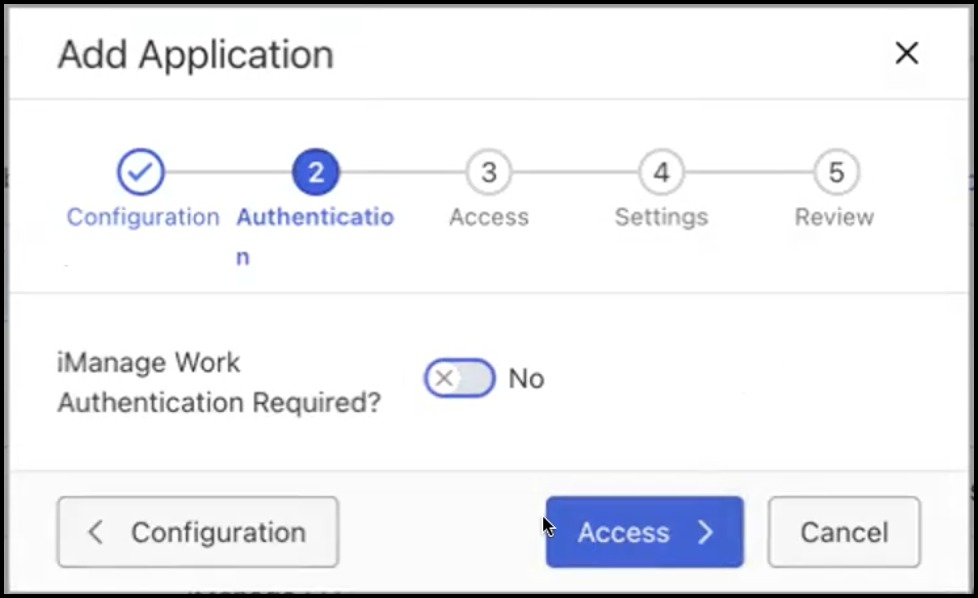Click the "Add Application" dialog title
The width and height of the screenshot is (978, 598).
(195, 54)
